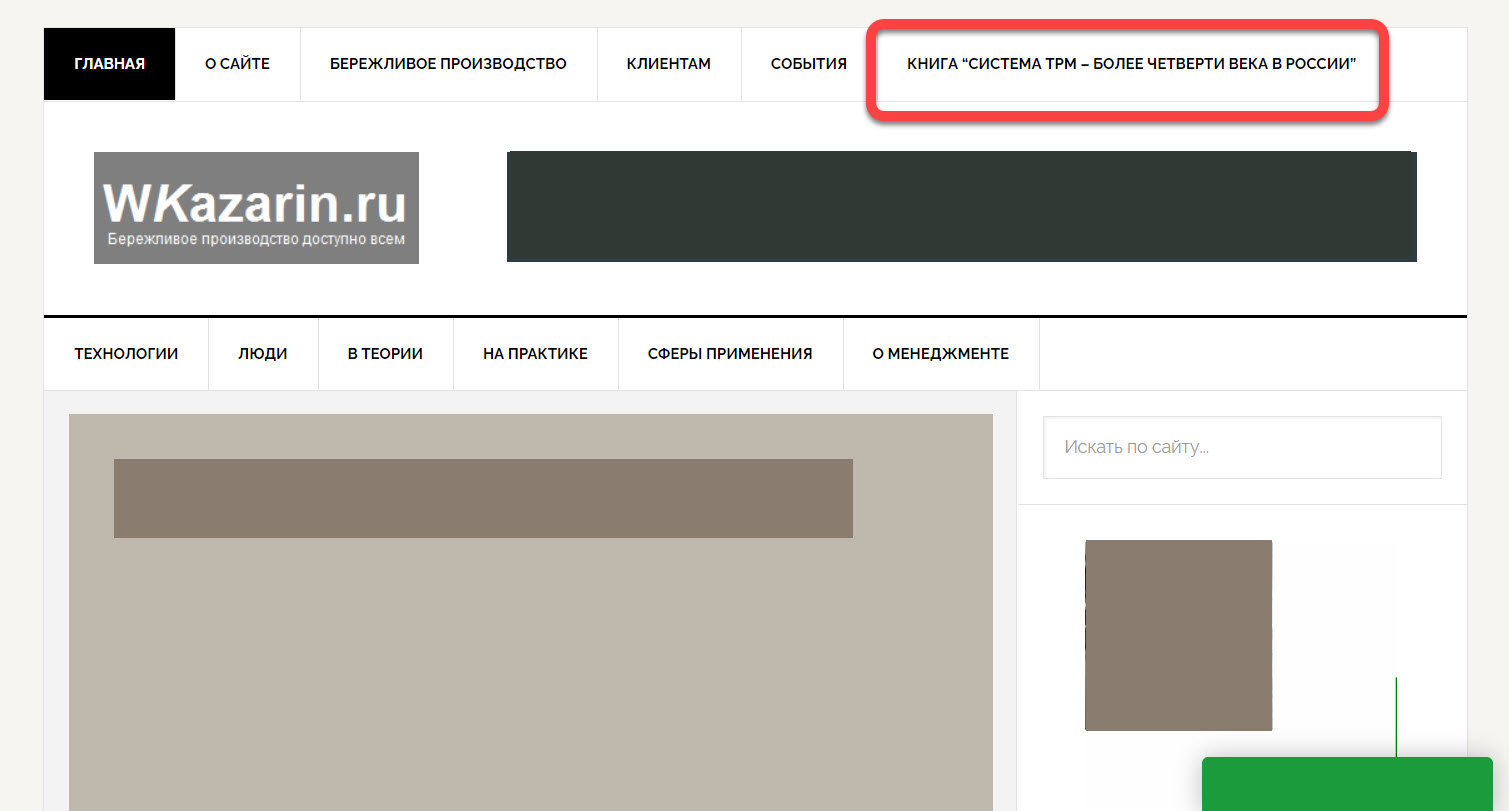
Task: Open the highlighted КНИГА "СИСТЕМА TPM" link
Action: tap(1130, 63)
